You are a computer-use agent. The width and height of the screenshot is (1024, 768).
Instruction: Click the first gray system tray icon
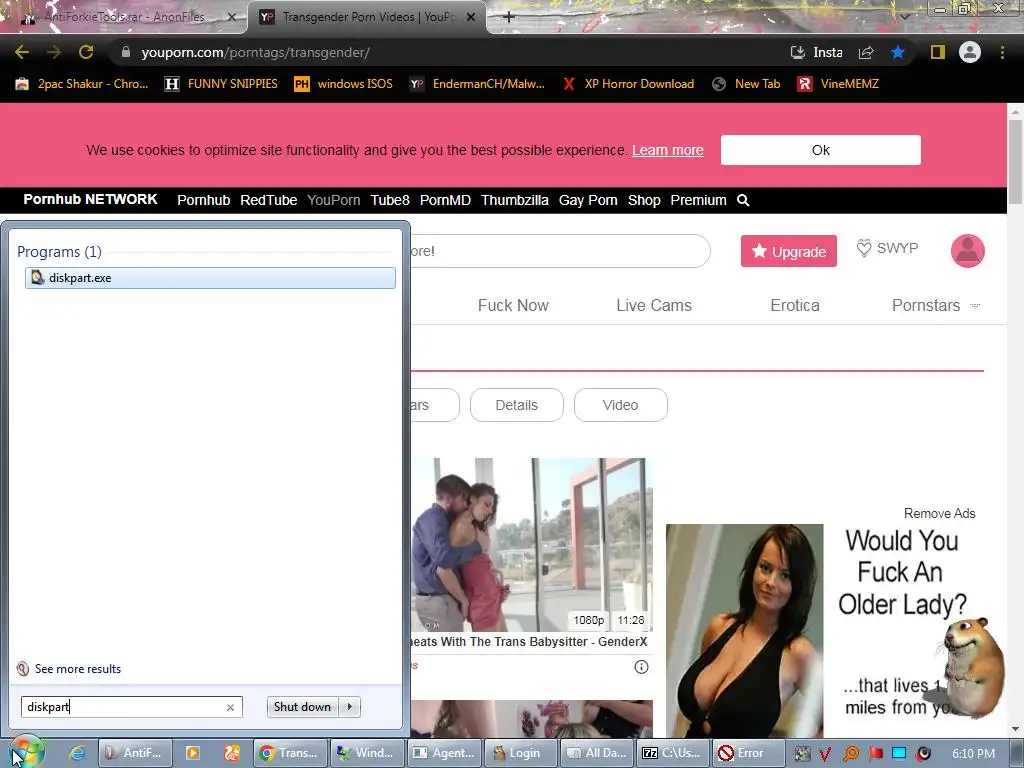click(802, 754)
